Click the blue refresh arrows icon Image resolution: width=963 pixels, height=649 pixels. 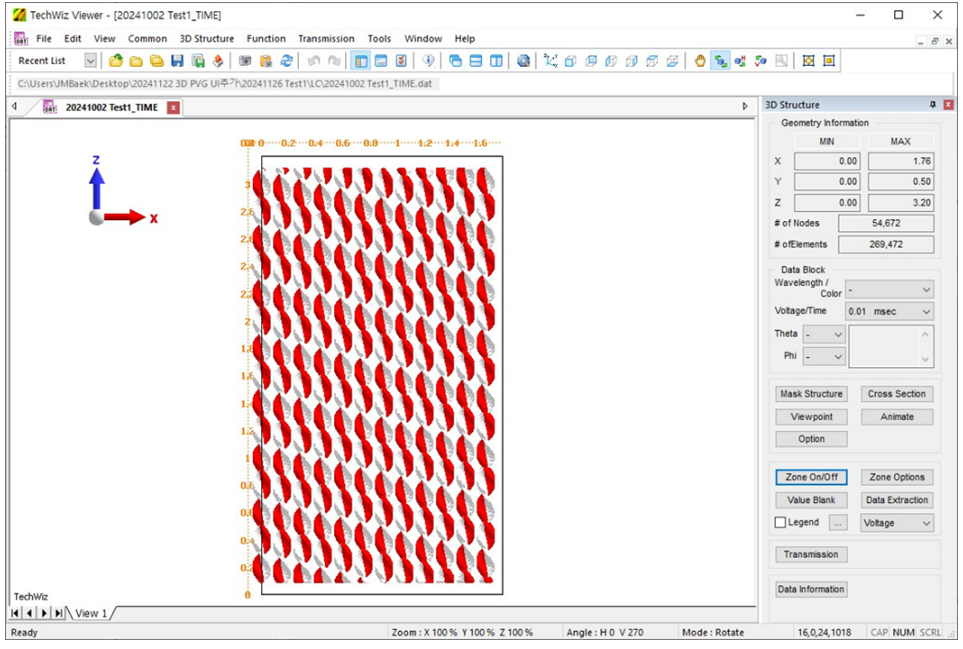[286, 61]
